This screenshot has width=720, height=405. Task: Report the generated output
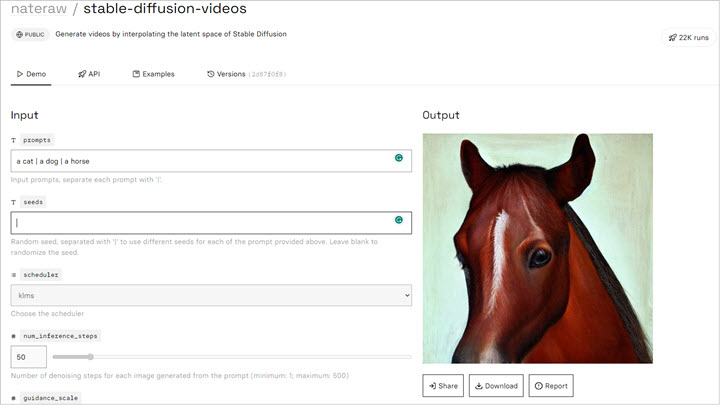(x=551, y=386)
